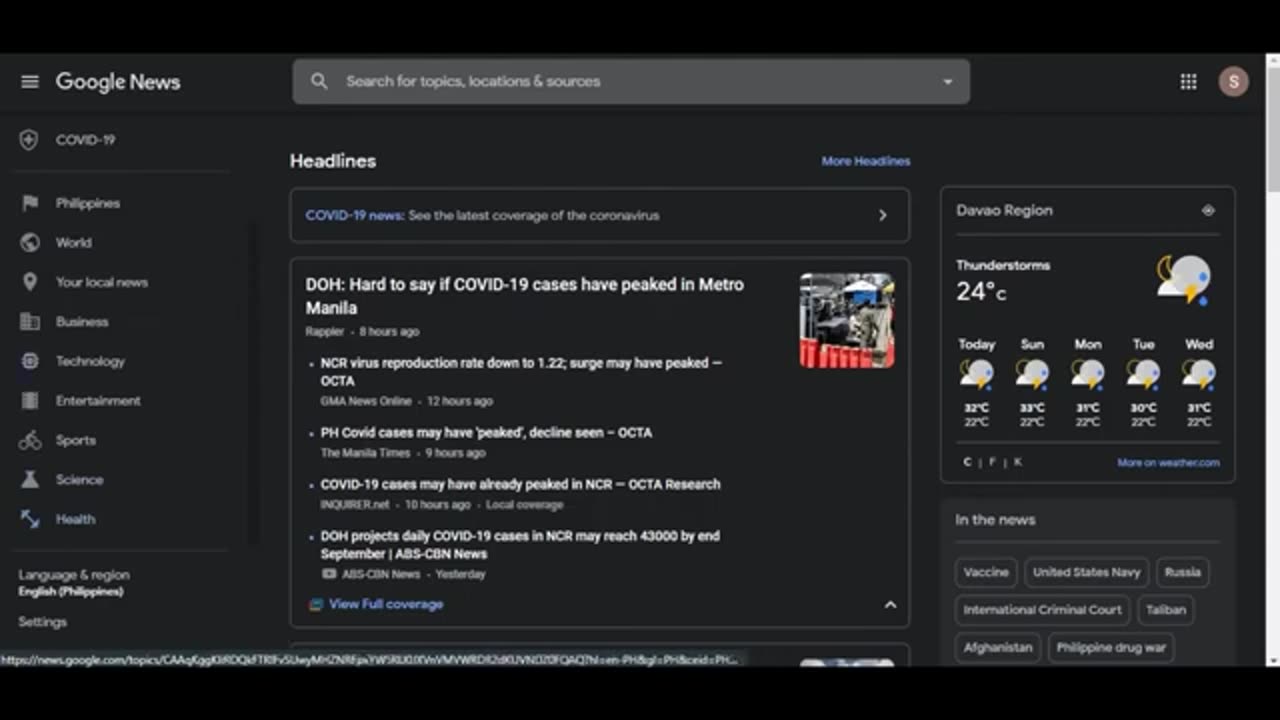
Task: Open the Business section
Action: 81,322
